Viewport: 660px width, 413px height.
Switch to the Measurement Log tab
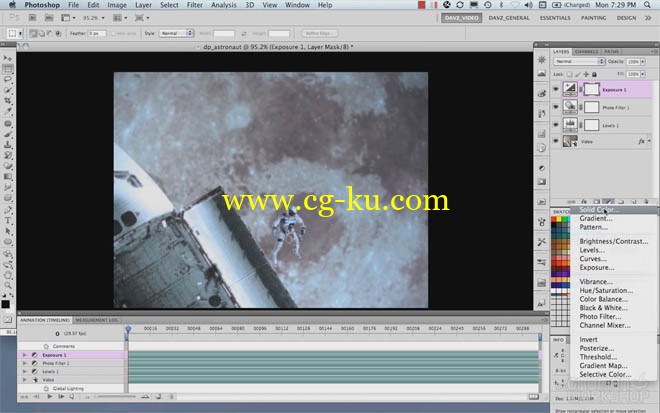97,320
